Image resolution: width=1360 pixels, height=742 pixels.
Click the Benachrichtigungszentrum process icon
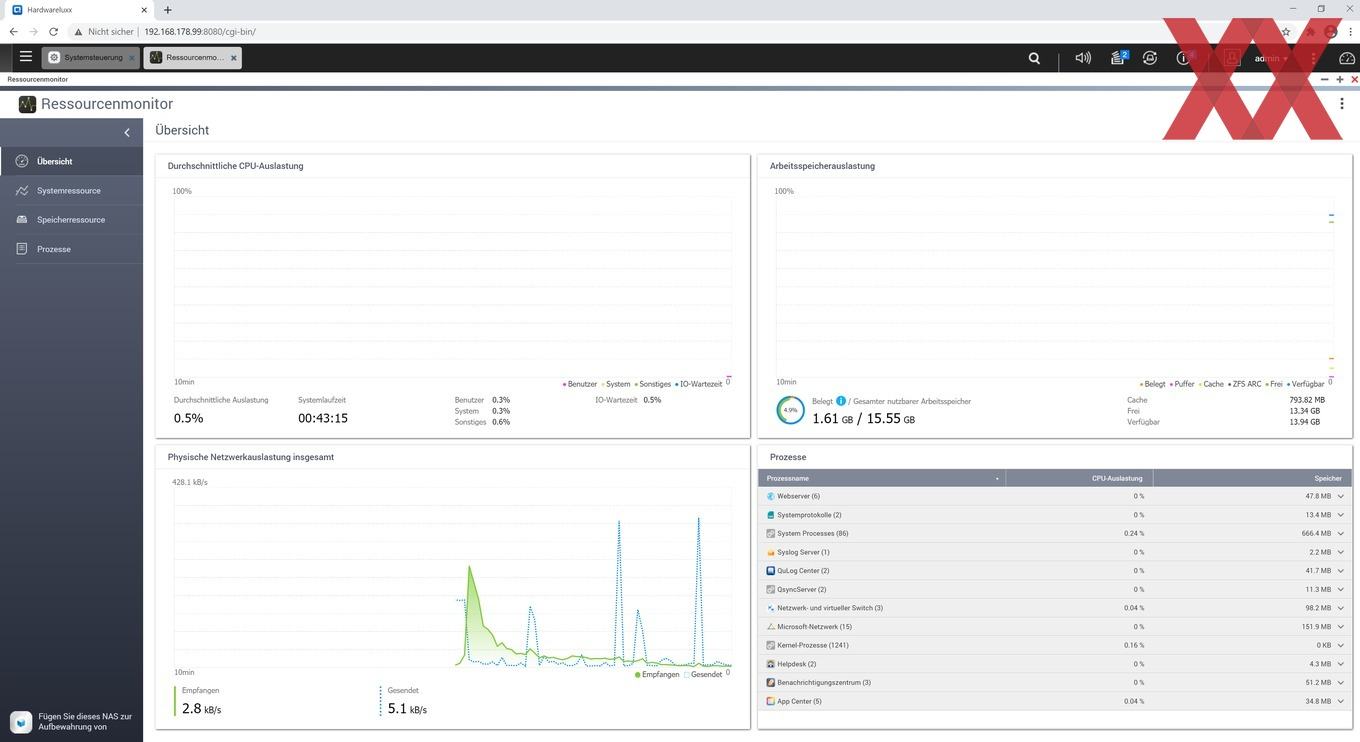(x=770, y=683)
